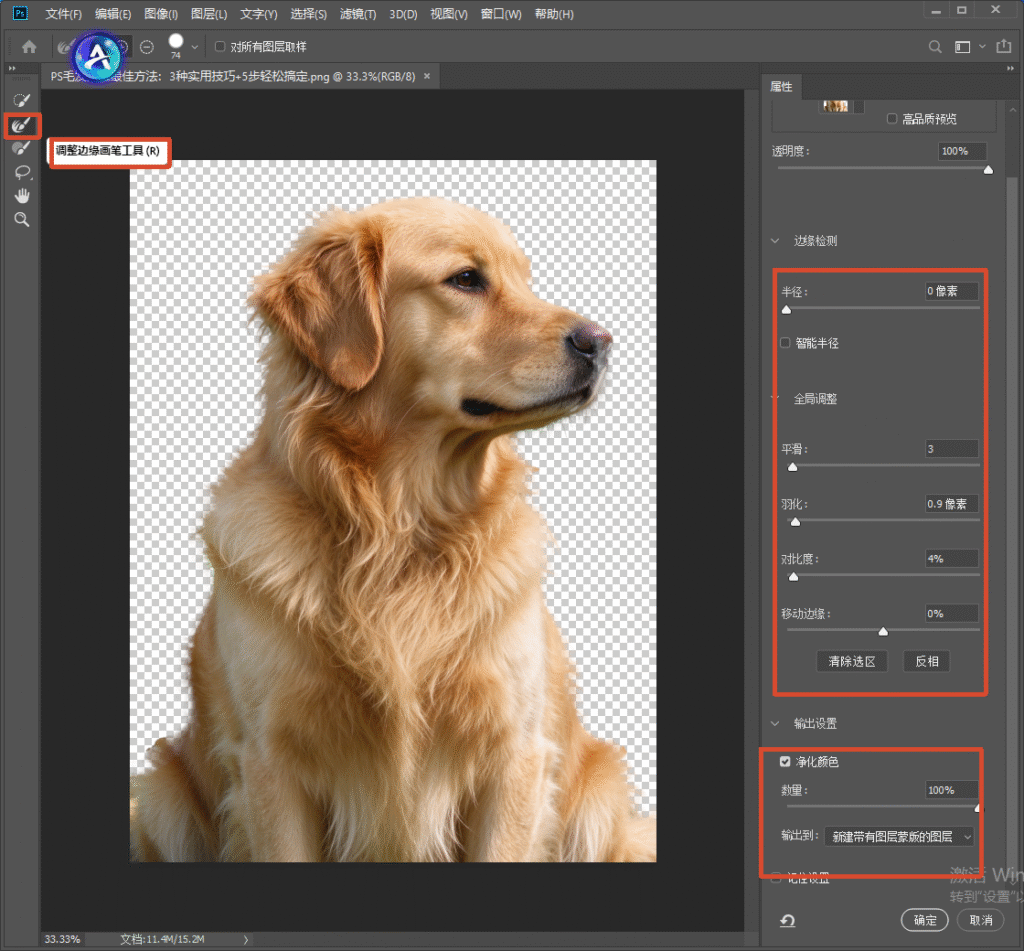Click the 移动边缘 slider handle

[883, 632]
